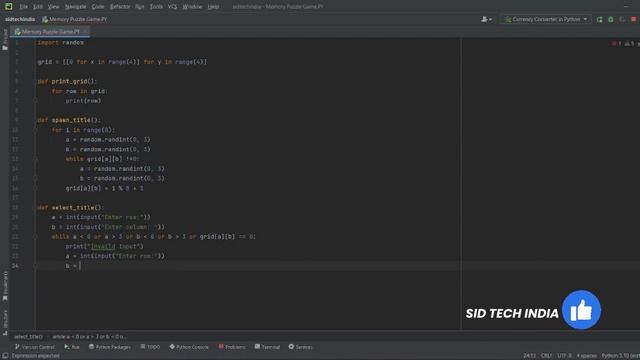Collapse the select_title function fold at line 18
Image resolution: width=640 pixels, height=360 pixels.
pos(36,207)
